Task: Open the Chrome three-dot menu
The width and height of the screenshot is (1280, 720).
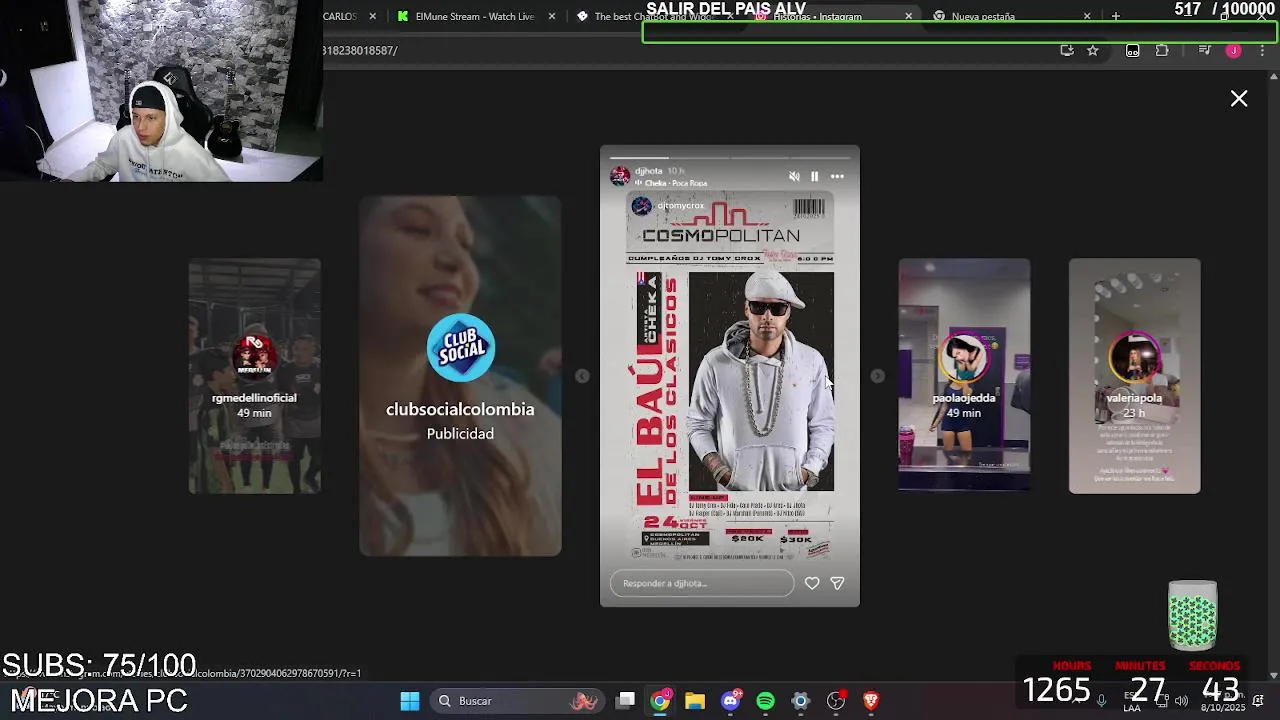Action: [x=1262, y=50]
